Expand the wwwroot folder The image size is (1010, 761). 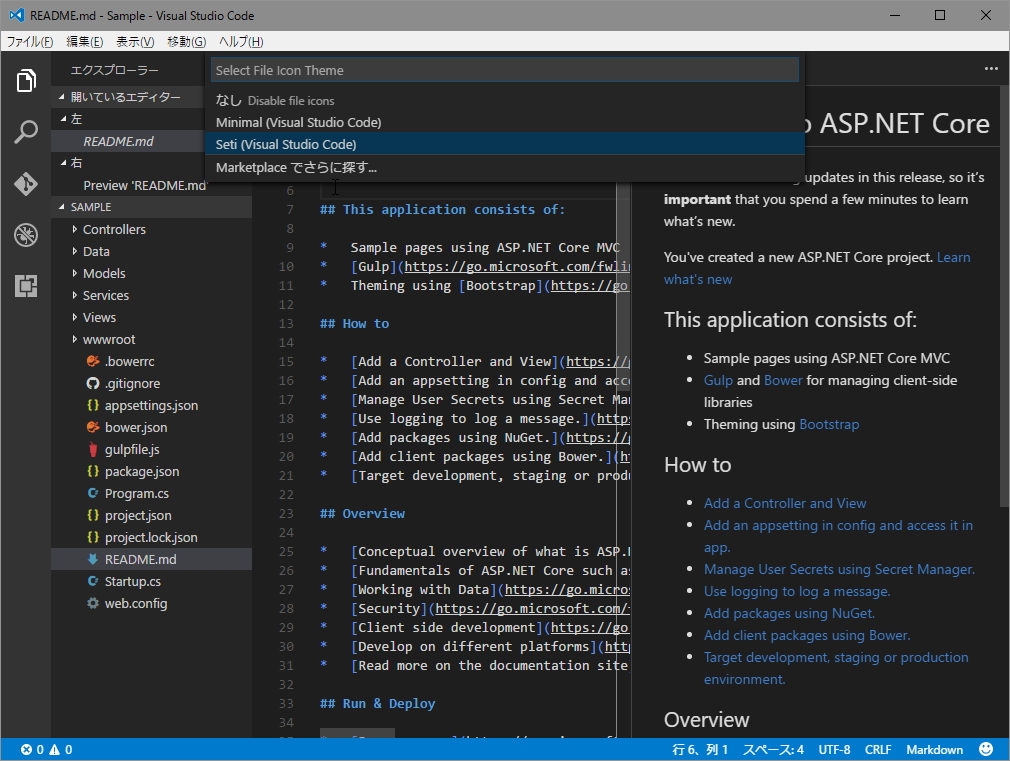click(108, 339)
